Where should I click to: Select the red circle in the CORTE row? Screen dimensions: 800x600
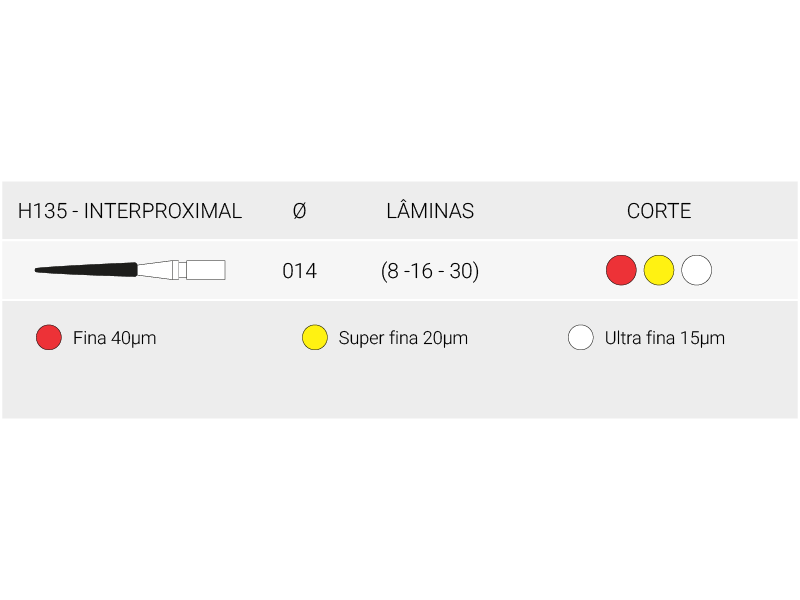621,270
